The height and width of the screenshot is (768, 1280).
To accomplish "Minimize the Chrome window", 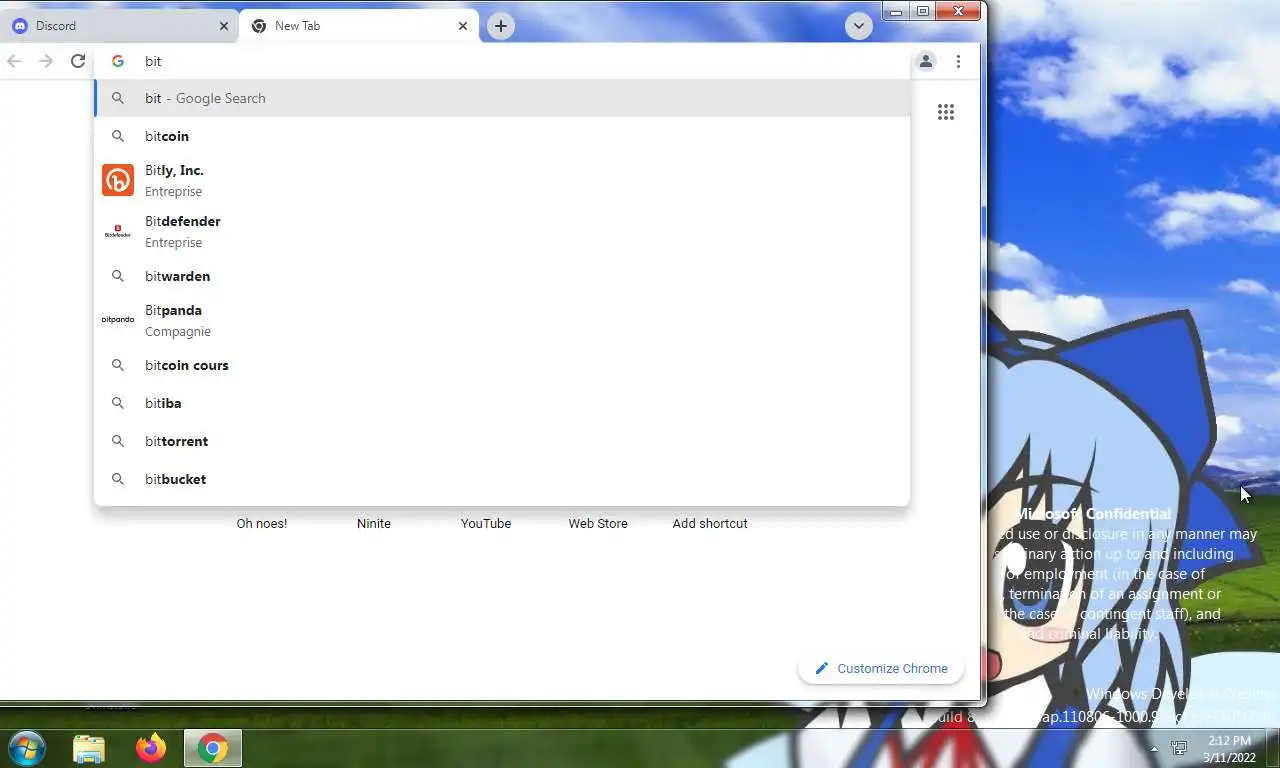I will coord(896,11).
